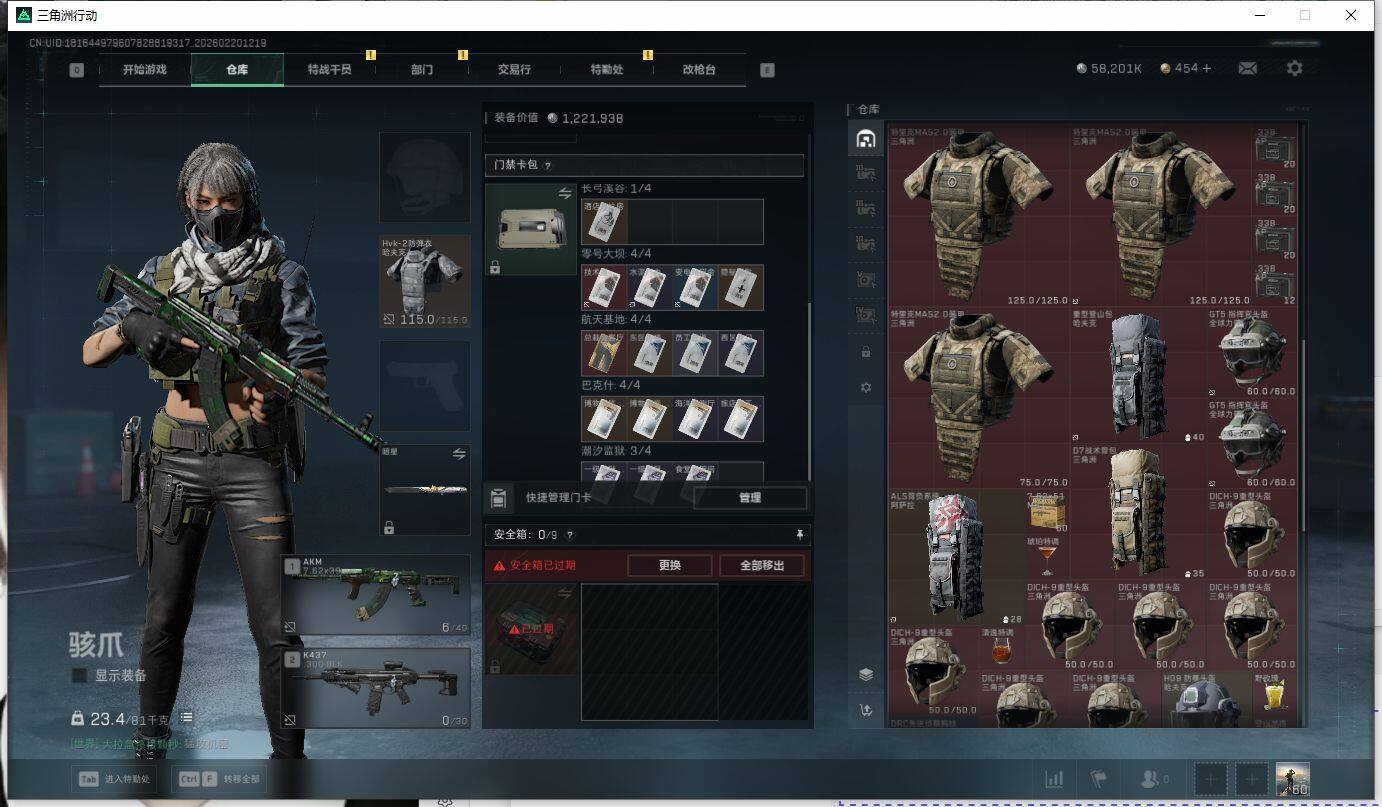Switch to 特战干员 tab
This screenshot has height=807, width=1382.
coord(329,70)
